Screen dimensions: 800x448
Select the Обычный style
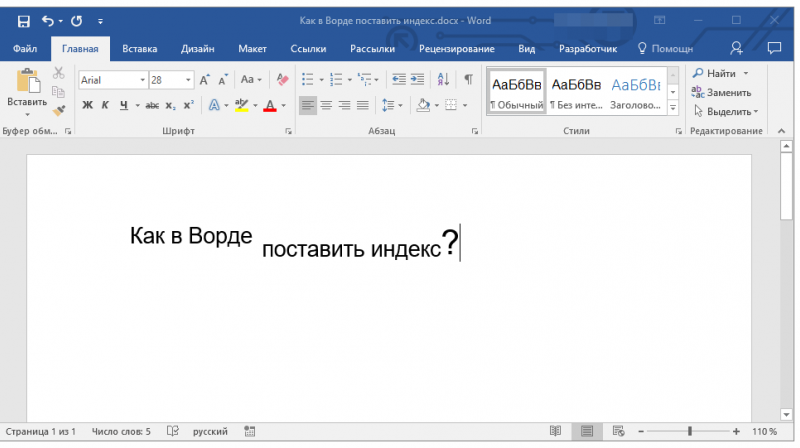point(517,92)
